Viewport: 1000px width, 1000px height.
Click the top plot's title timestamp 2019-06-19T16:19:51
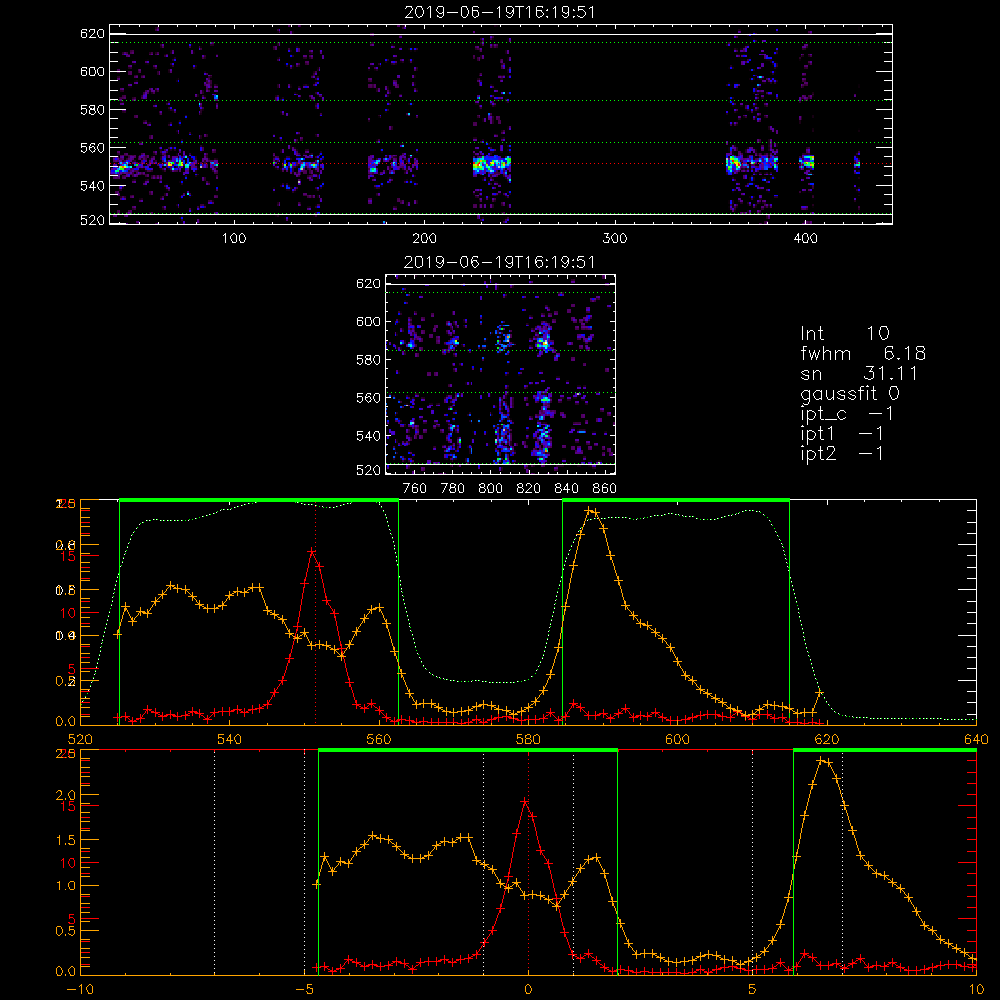(x=500, y=12)
